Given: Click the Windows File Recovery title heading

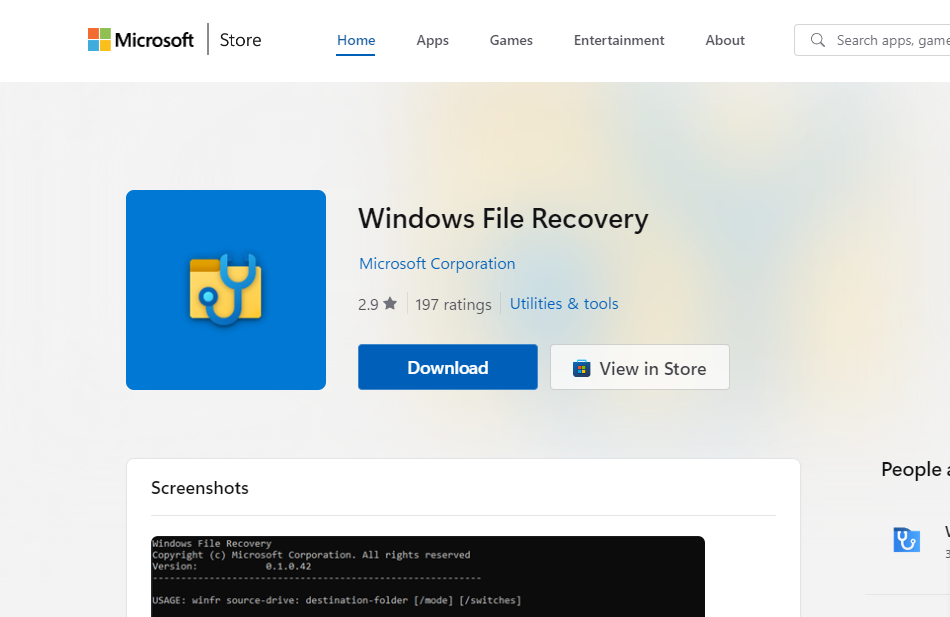Looking at the screenshot, I should point(503,219).
